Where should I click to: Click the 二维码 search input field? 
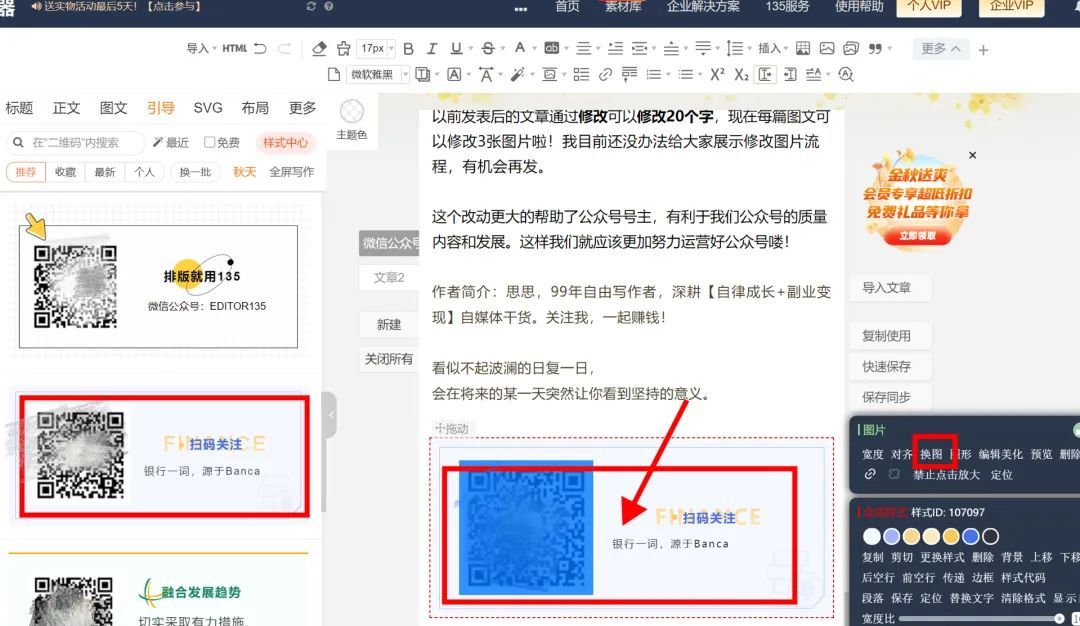(x=76, y=143)
